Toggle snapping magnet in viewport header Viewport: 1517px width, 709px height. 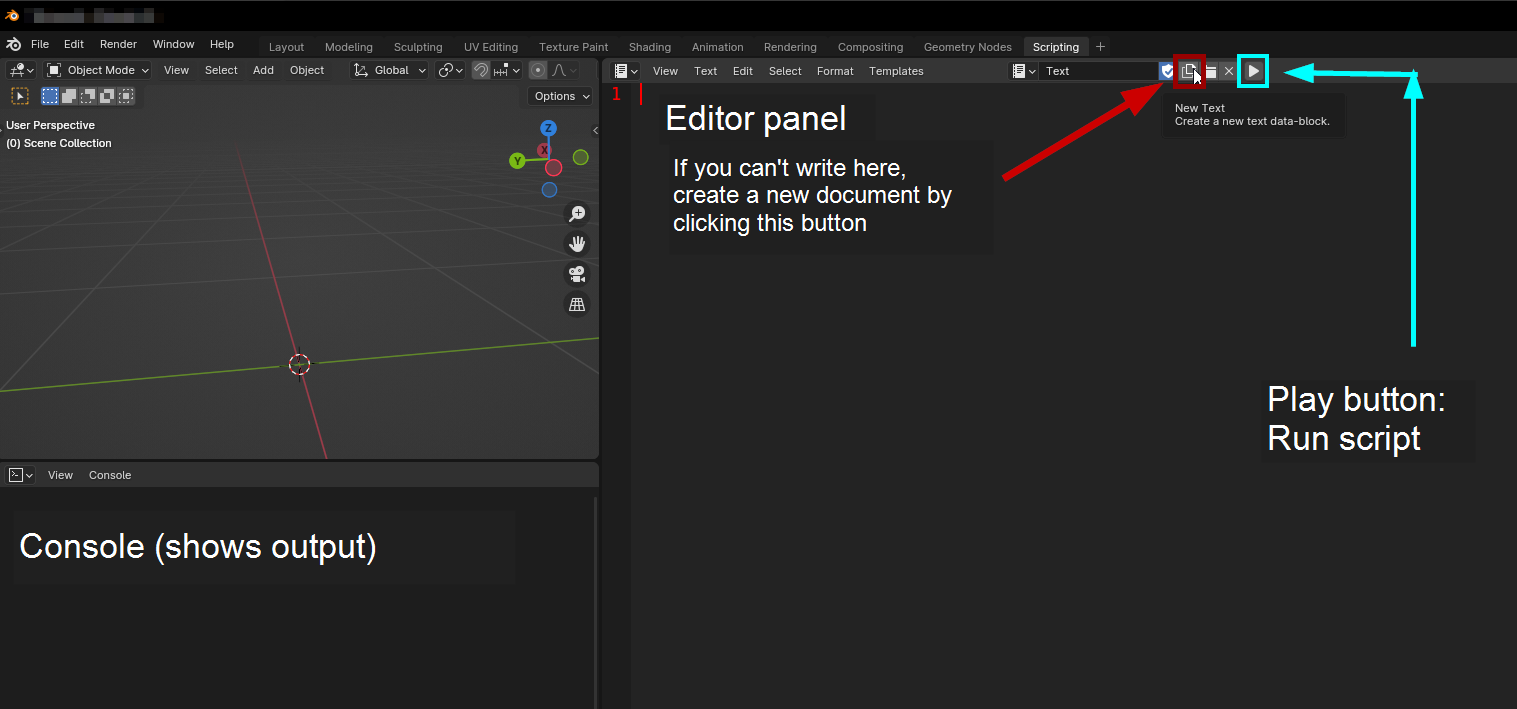481,70
